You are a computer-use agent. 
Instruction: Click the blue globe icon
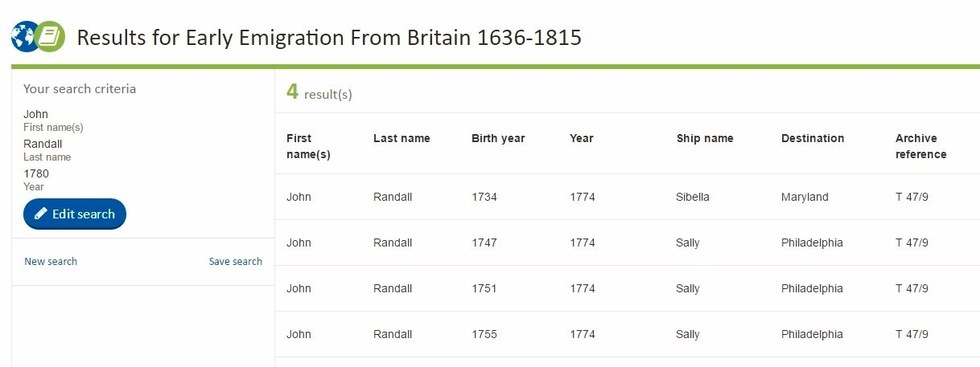pyautogui.click(x=24, y=36)
